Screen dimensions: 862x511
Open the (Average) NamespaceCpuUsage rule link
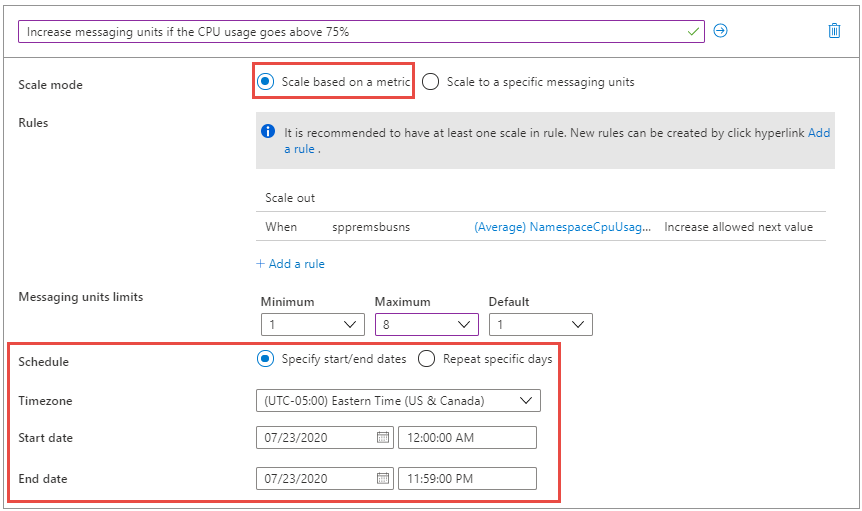[x=563, y=227]
